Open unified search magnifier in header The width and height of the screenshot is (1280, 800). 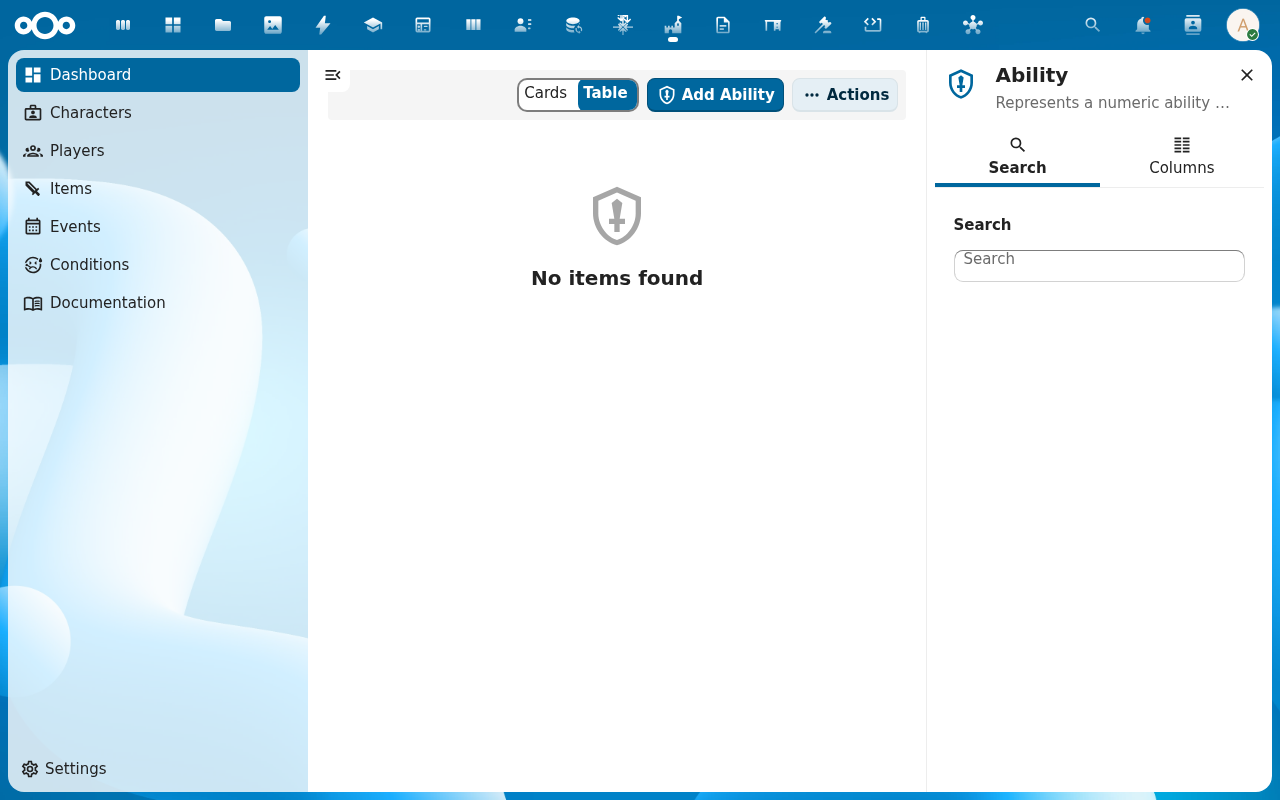click(x=1093, y=25)
